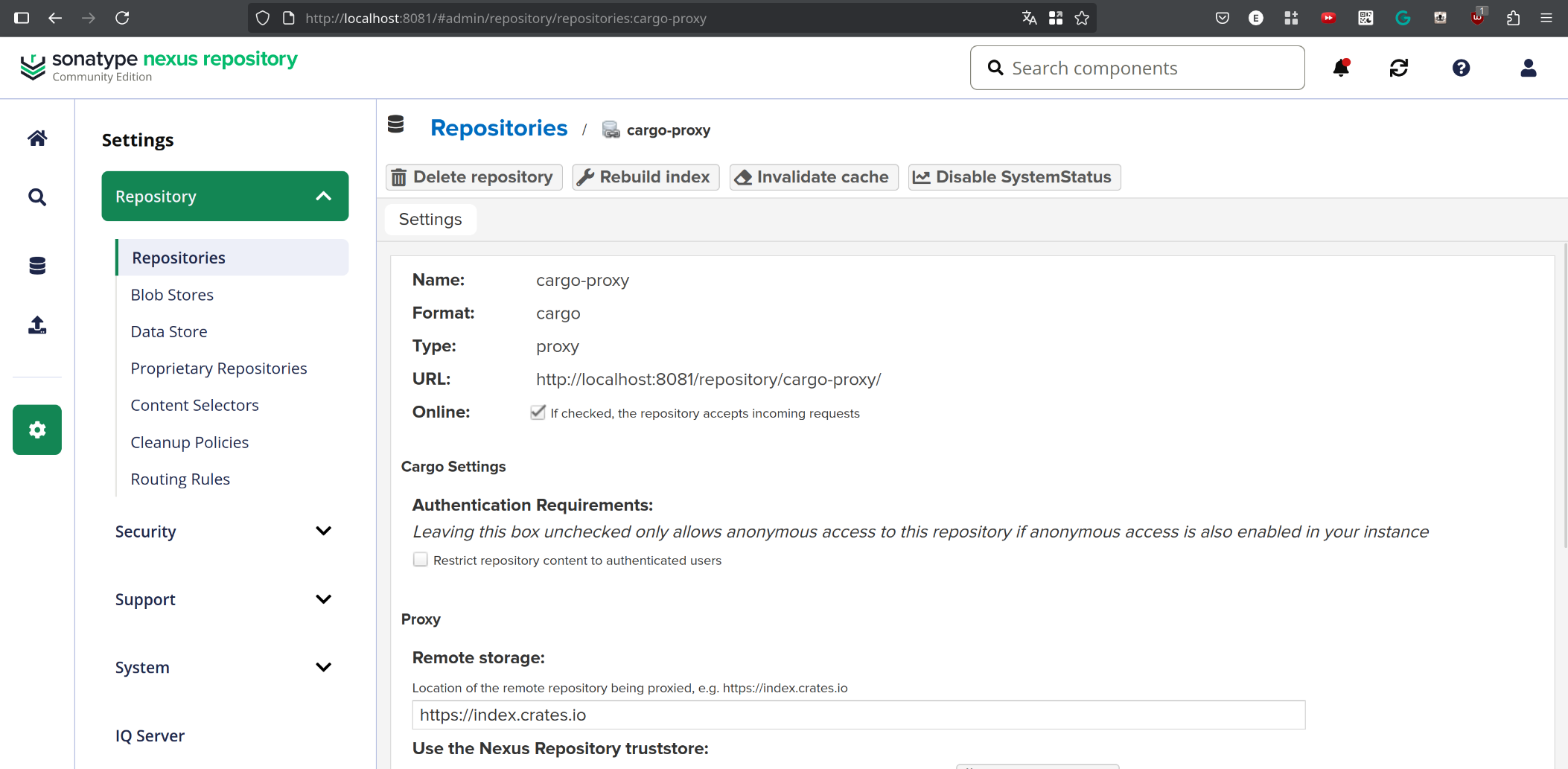The width and height of the screenshot is (1568, 769).
Task: Toggle the Online checkbox
Action: coord(538,412)
